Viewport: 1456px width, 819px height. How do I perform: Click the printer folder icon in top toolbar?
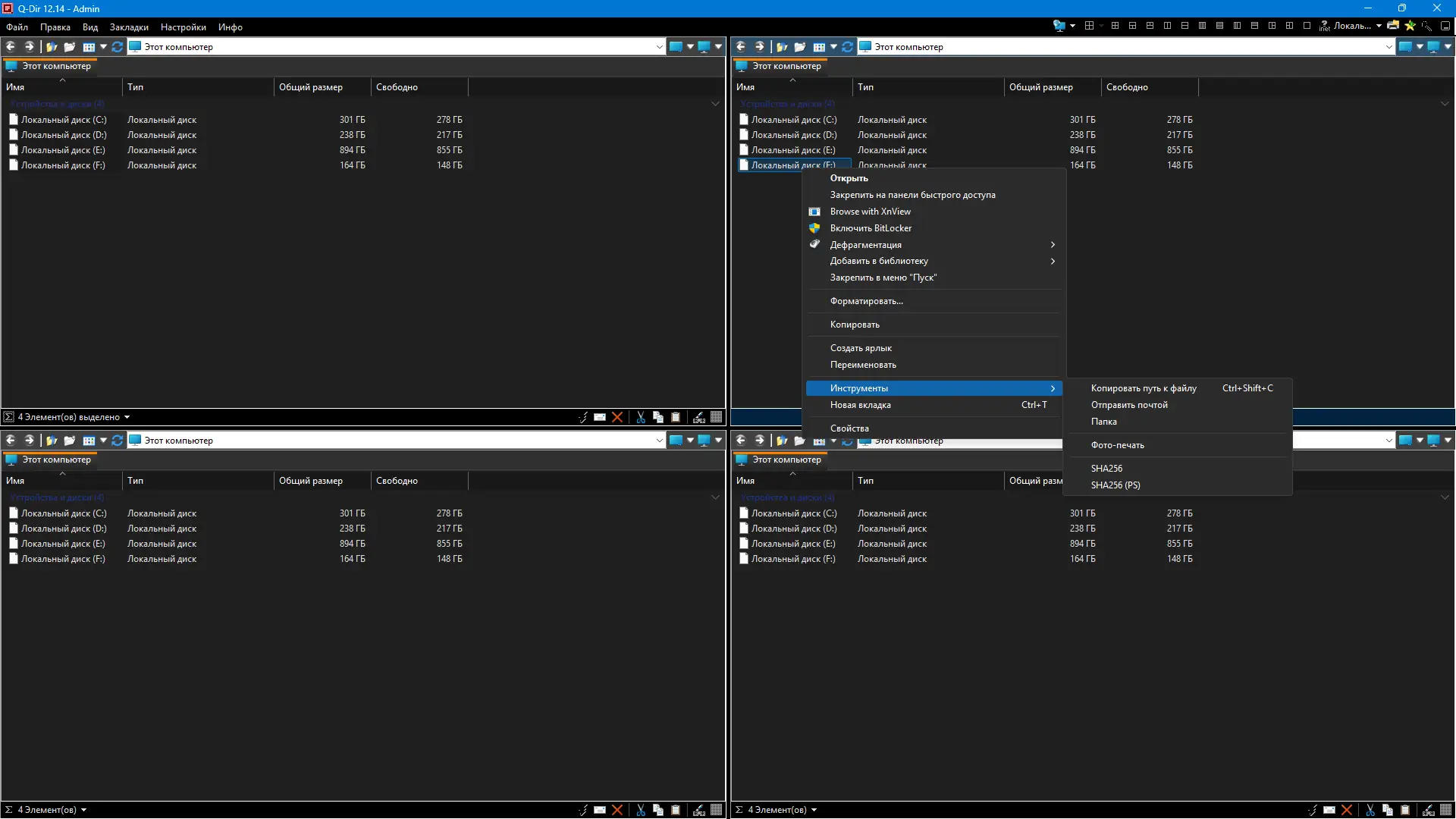pyautogui.click(x=1393, y=26)
